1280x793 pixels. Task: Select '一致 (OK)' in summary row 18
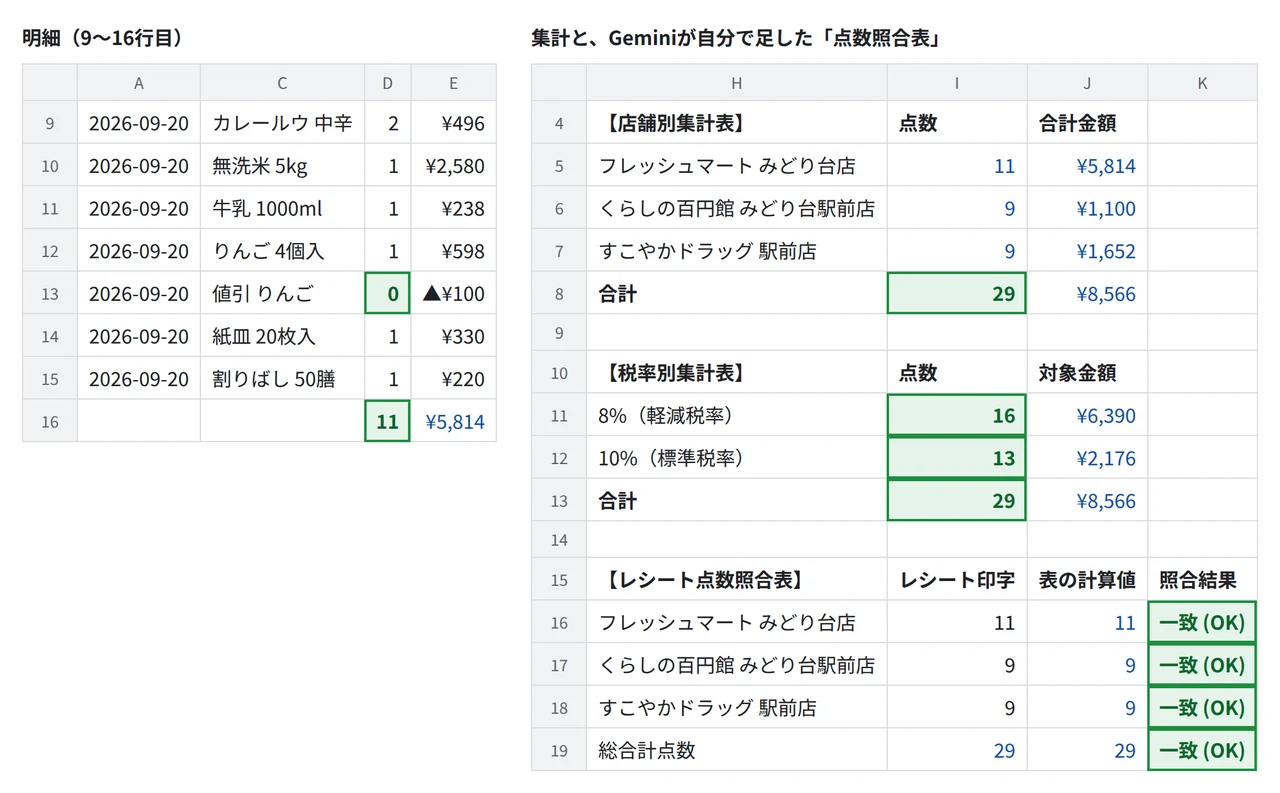coord(1202,707)
